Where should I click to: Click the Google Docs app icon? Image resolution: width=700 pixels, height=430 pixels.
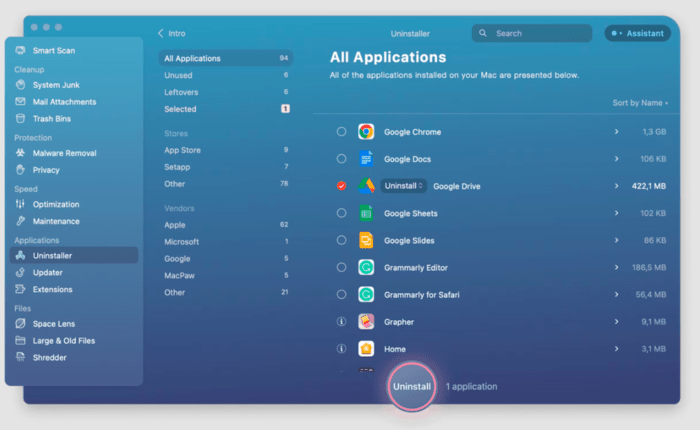tap(366, 159)
